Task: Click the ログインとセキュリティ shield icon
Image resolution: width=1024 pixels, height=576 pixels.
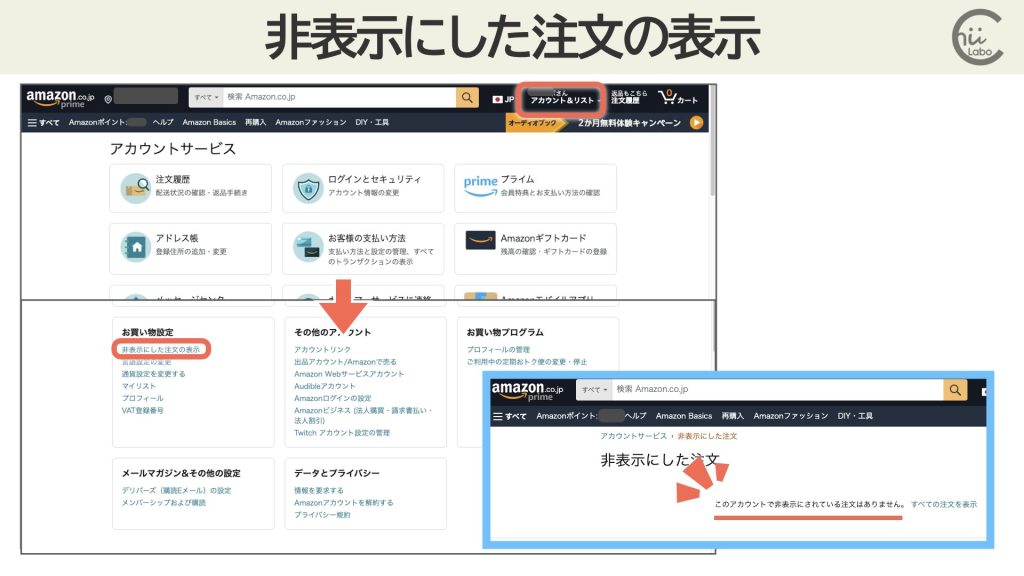Action: 308,188
